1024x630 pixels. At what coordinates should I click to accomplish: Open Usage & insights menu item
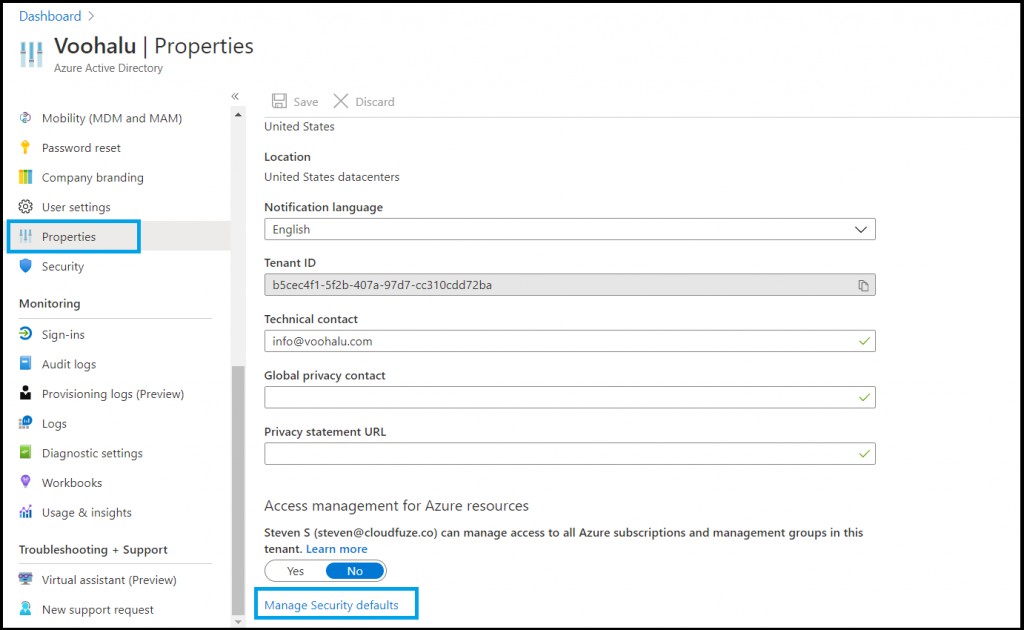click(x=86, y=512)
